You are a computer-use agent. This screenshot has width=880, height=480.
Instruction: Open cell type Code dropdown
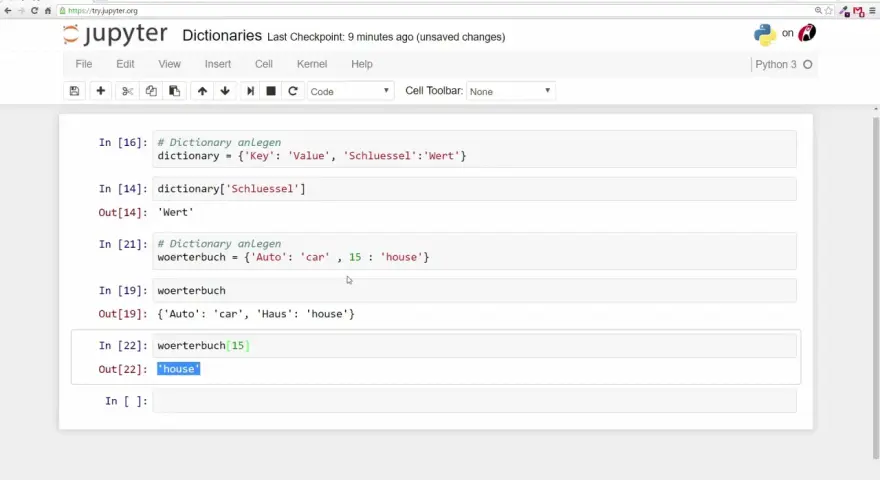[350, 91]
